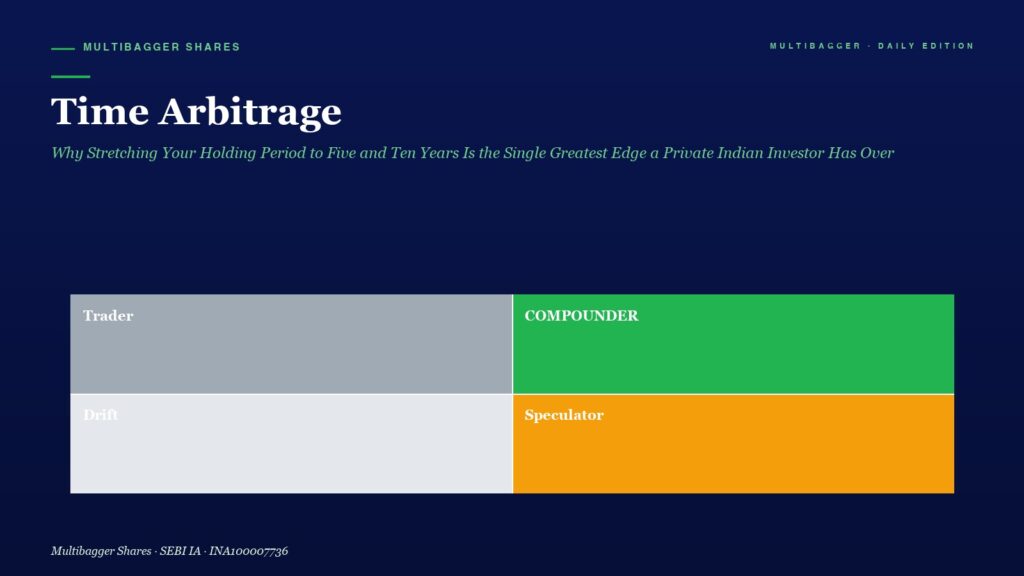The image size is (1024, 576).
Task: Click the word "Arbitrage" in the slide title
Action: point(250,112)
